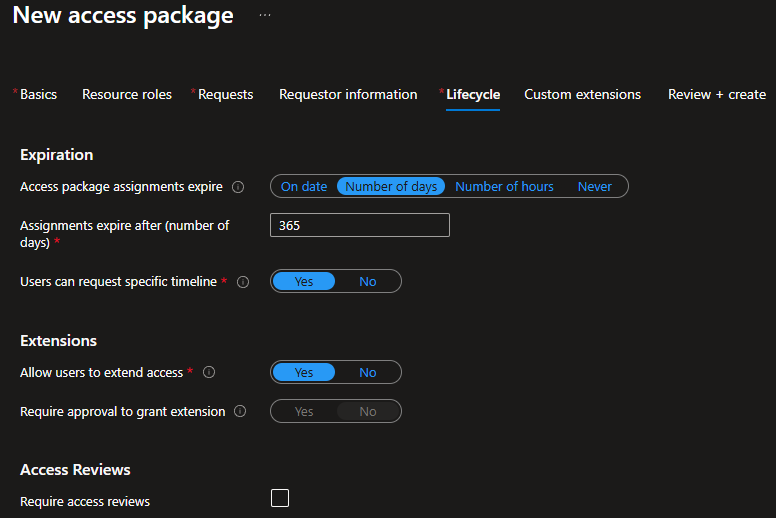776x518 pixels.
Task: Click the Access Reviews section heading
Action: point(75,470)
